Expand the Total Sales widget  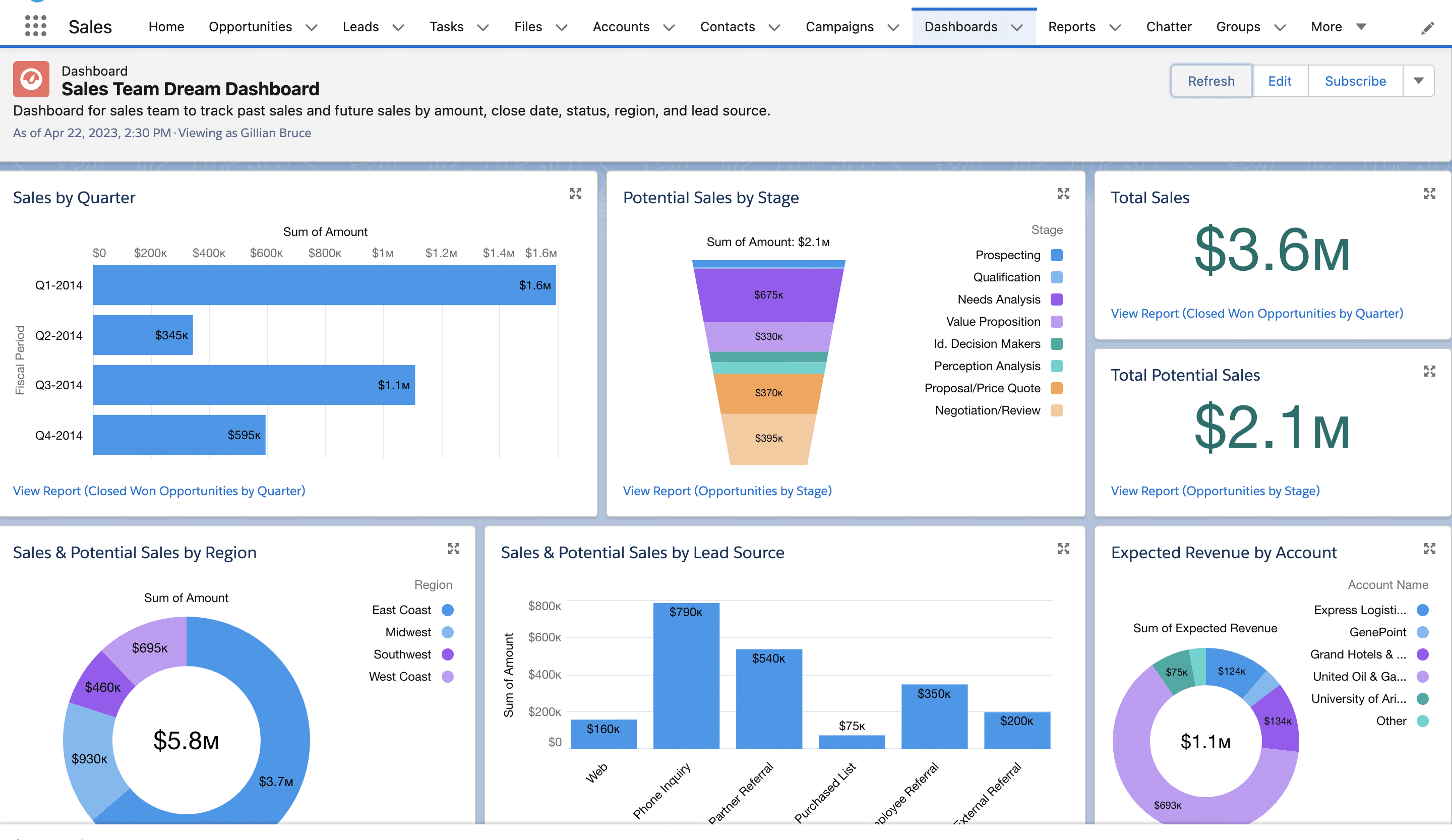point(1429,194)
